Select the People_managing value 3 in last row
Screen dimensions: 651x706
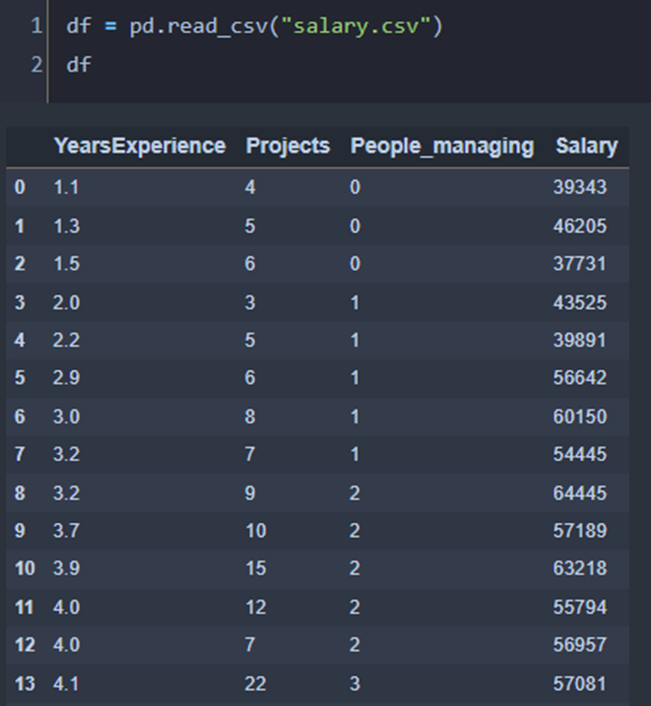click(x=355, y=683)
